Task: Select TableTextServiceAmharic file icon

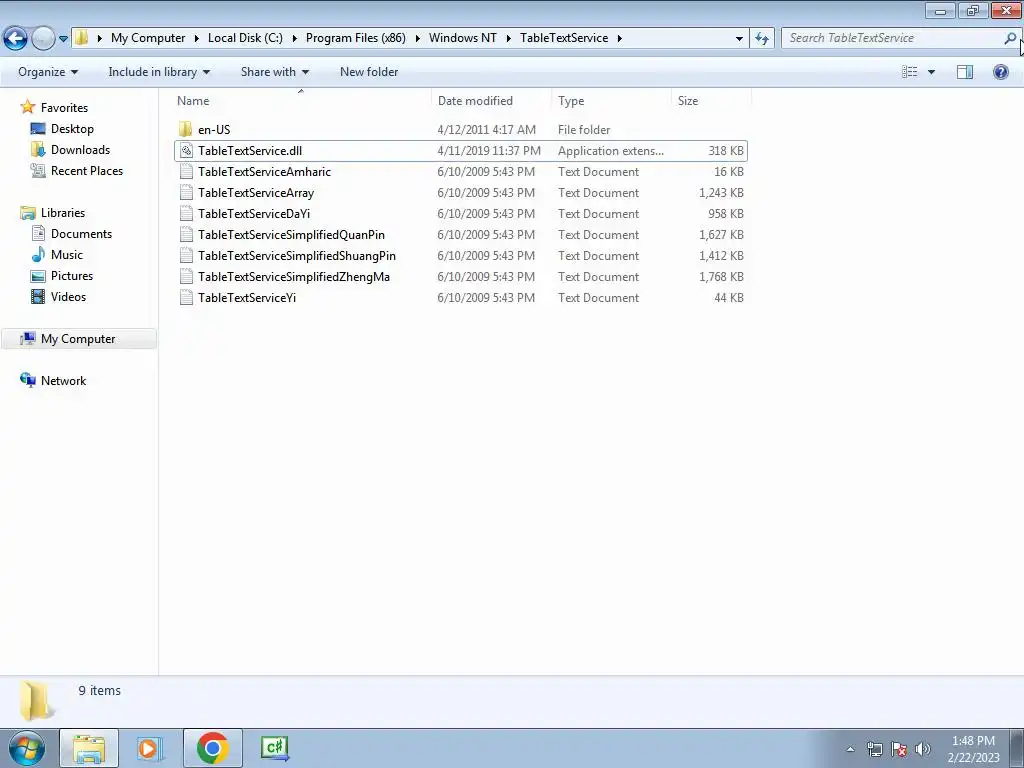Action: 186,172
